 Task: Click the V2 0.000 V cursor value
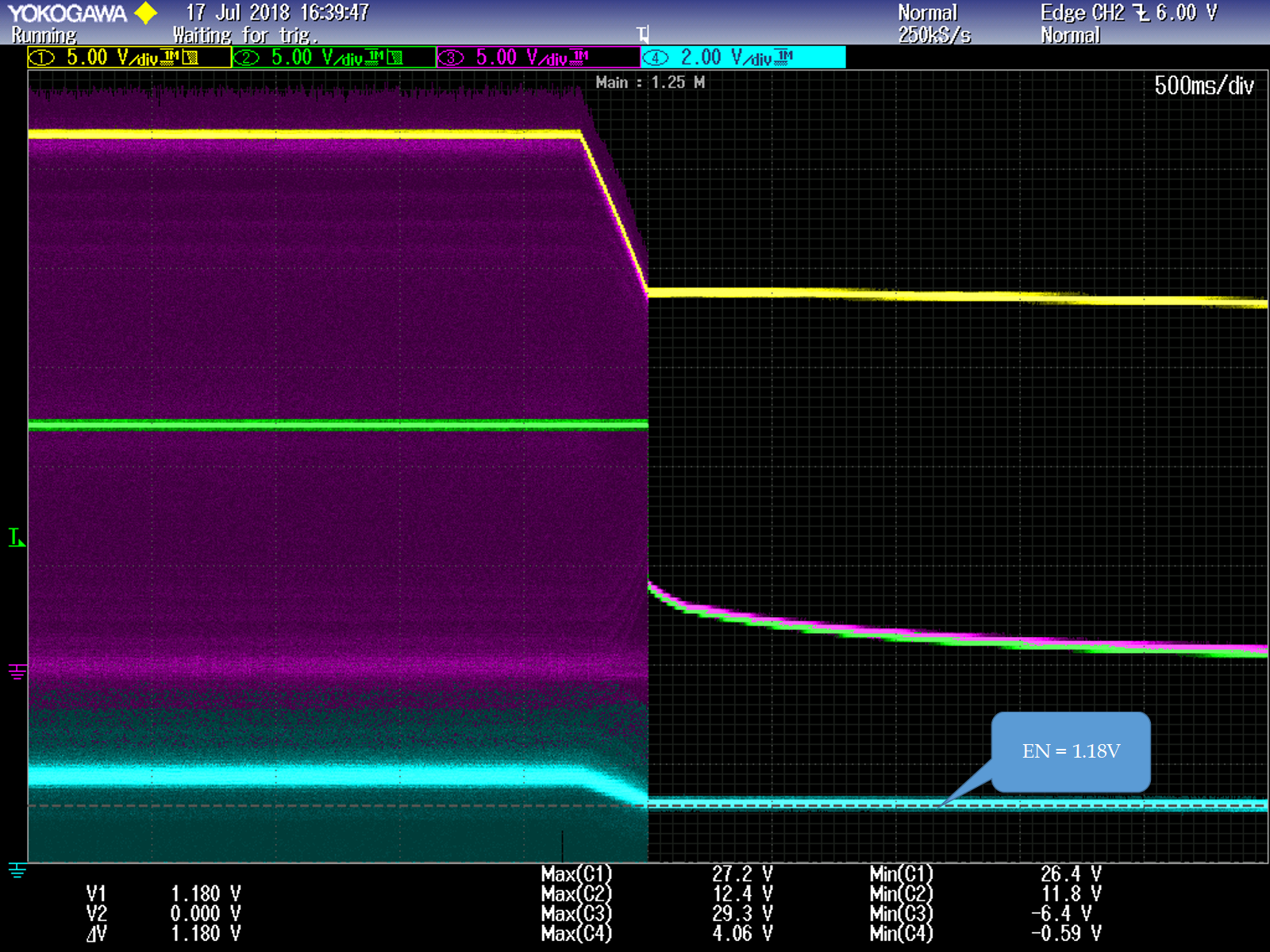164,914
